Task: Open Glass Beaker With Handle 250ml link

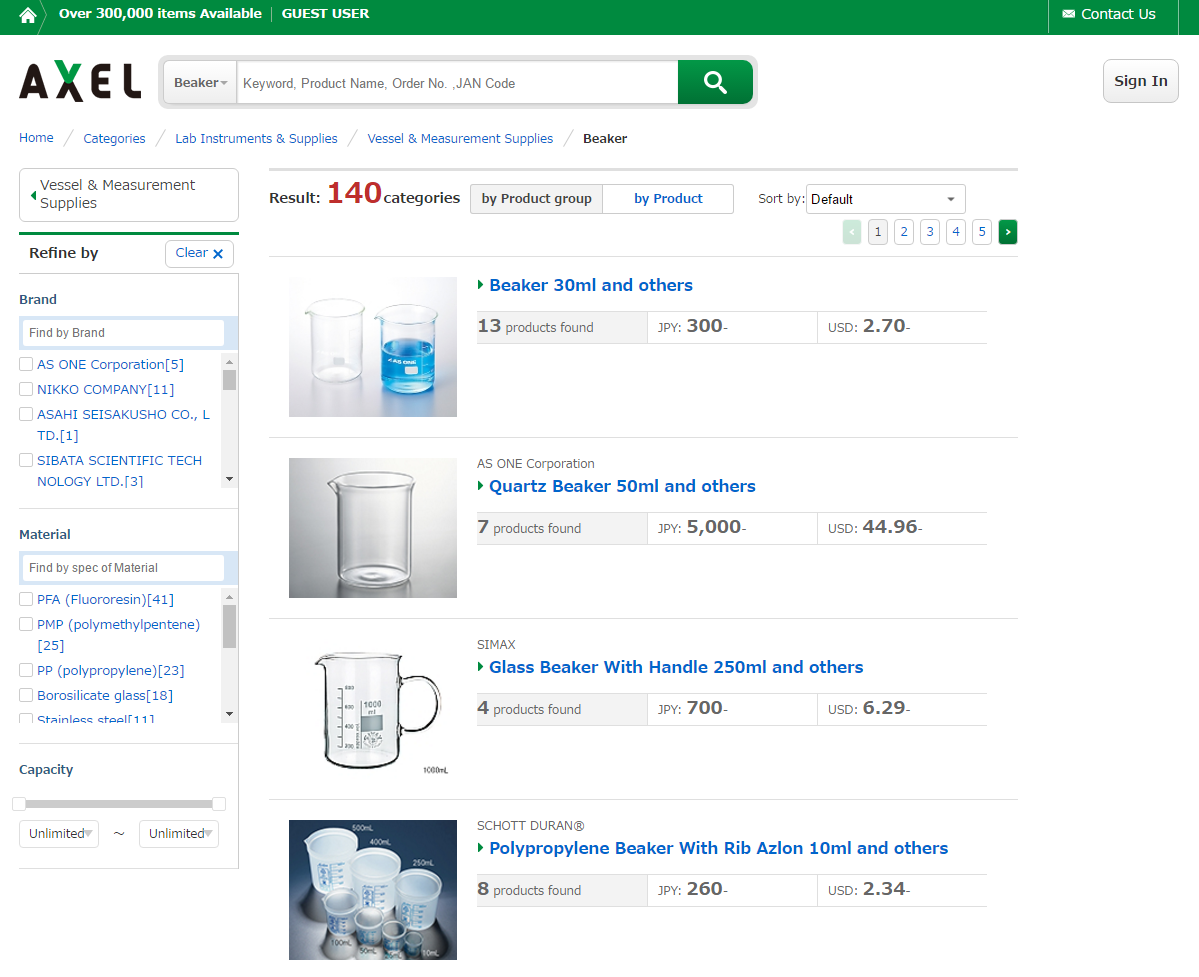Action: tap(676, 667)
